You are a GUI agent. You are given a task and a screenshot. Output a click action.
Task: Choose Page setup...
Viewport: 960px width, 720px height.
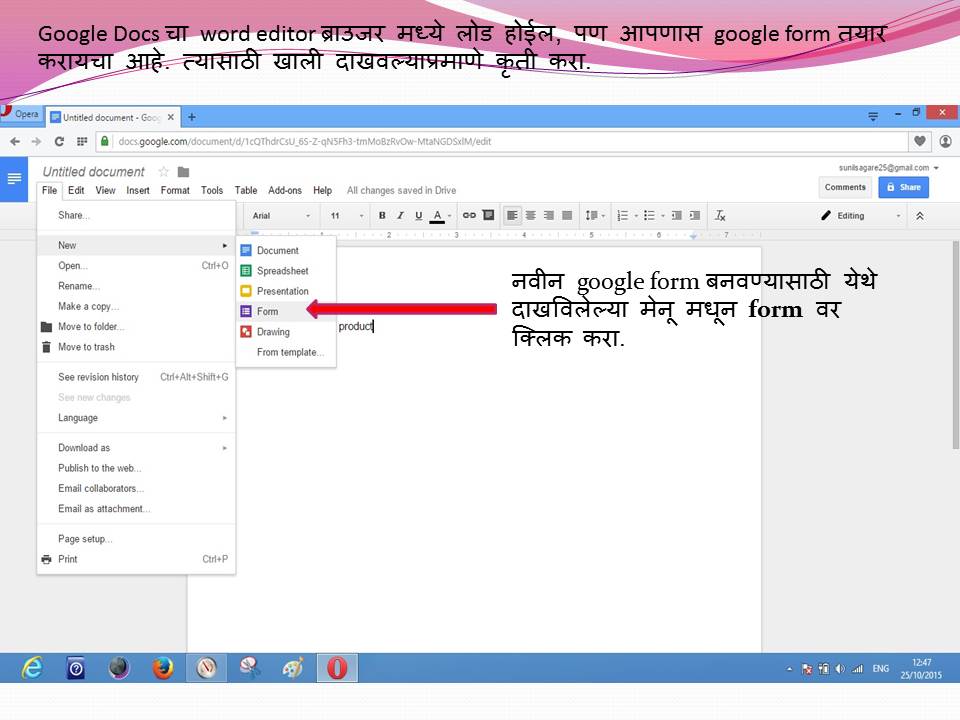[137, 539]
